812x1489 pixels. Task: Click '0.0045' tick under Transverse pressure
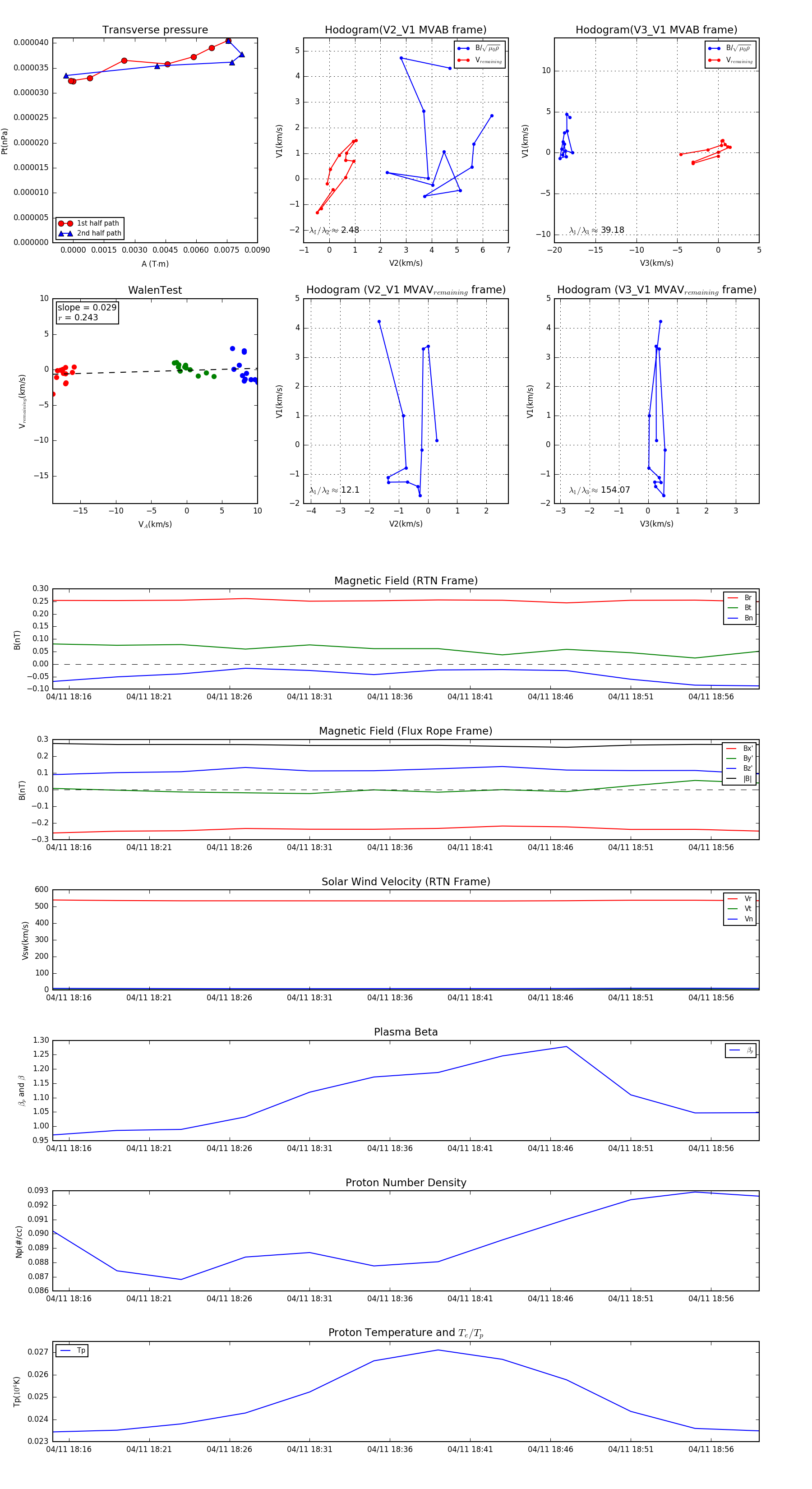[x=165, y=250]
